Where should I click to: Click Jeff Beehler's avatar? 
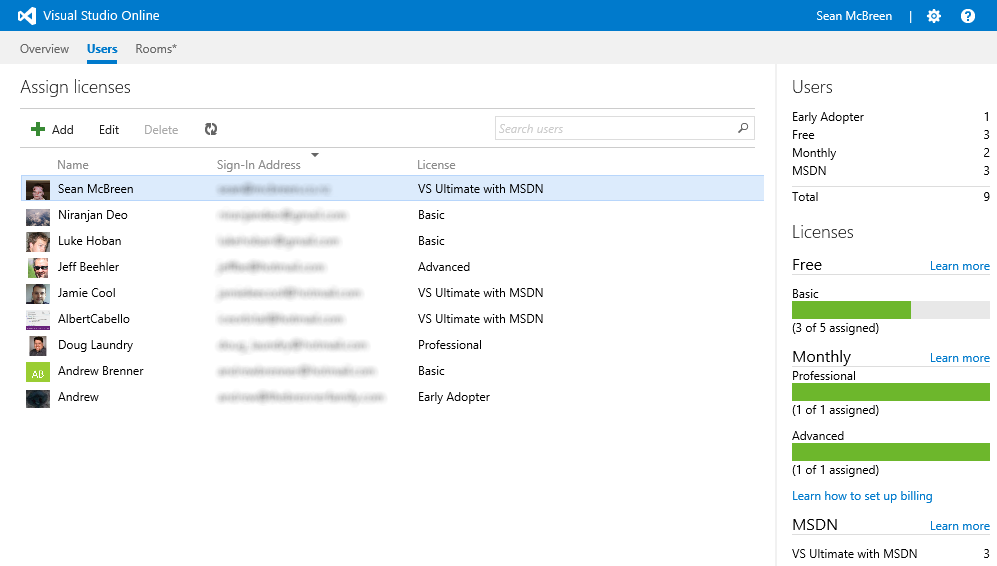click(38, 268)
